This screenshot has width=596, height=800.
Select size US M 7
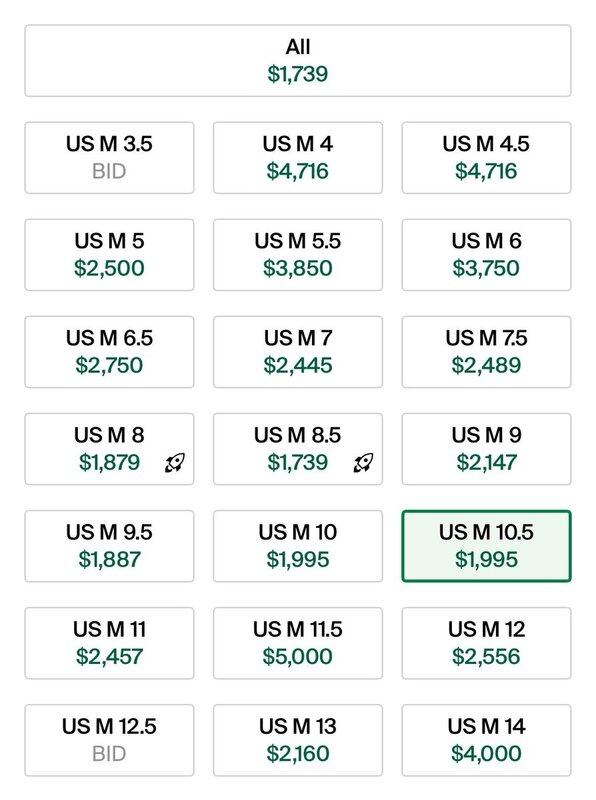point(298,352)
